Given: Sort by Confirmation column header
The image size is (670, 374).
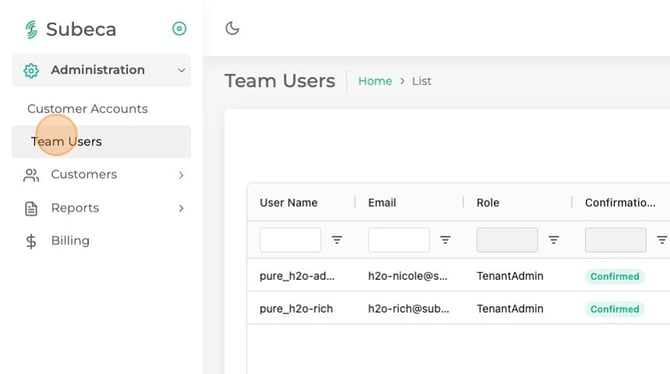Looking at the screenshot, I should [x=620, y=203].
